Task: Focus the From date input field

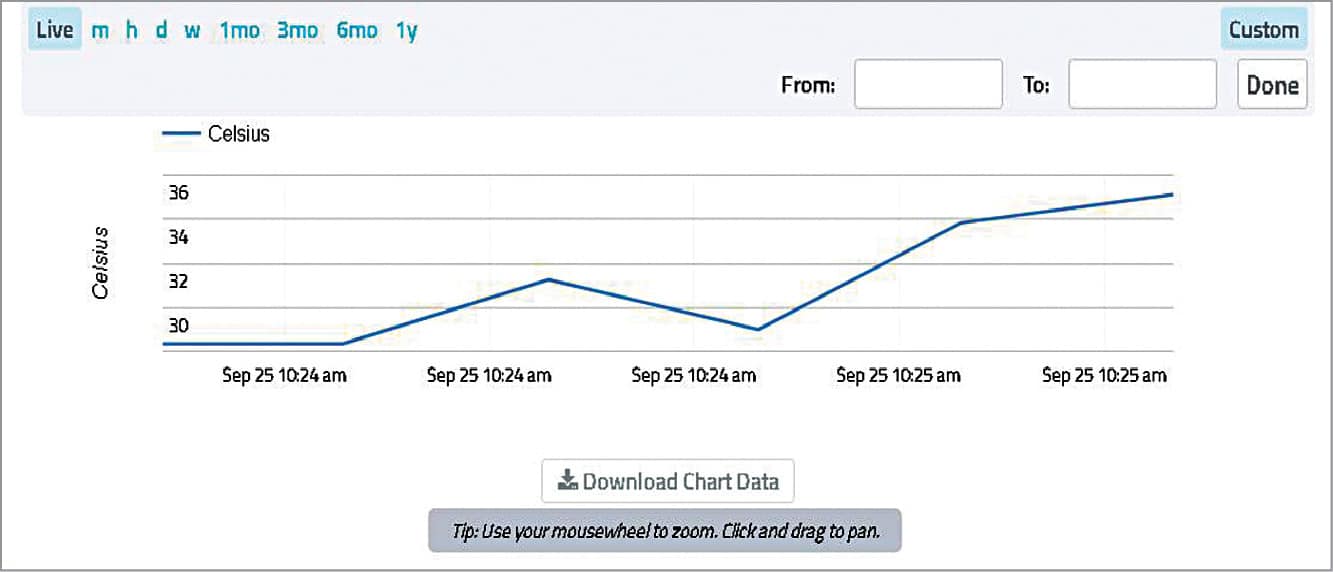Action: pyautogui.click(x=928, y=84)
